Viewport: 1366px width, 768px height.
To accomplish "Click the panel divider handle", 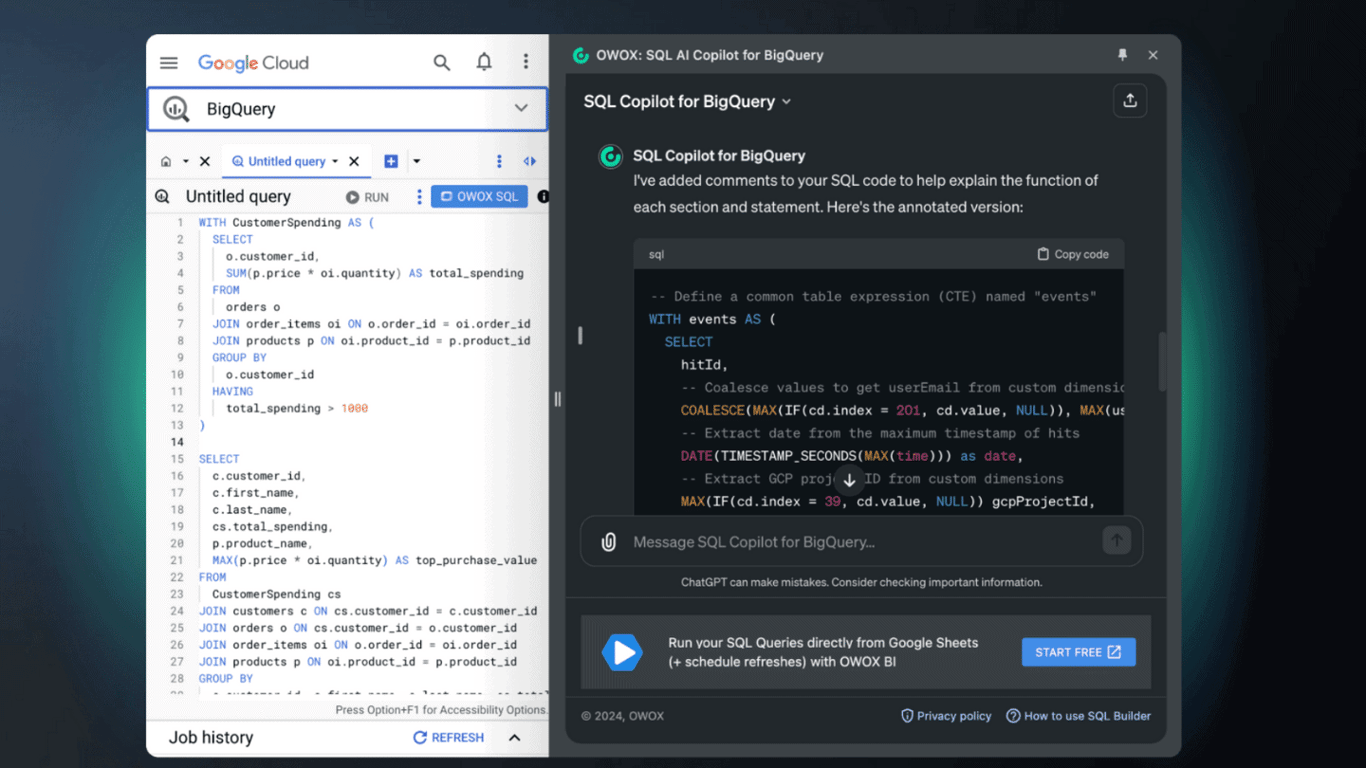I will [x=557, y=399].
